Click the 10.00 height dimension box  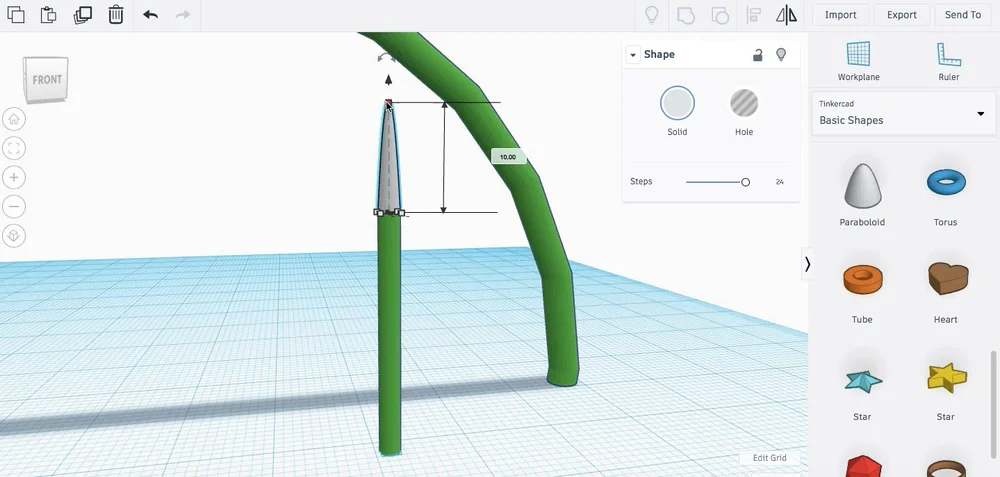508,157
